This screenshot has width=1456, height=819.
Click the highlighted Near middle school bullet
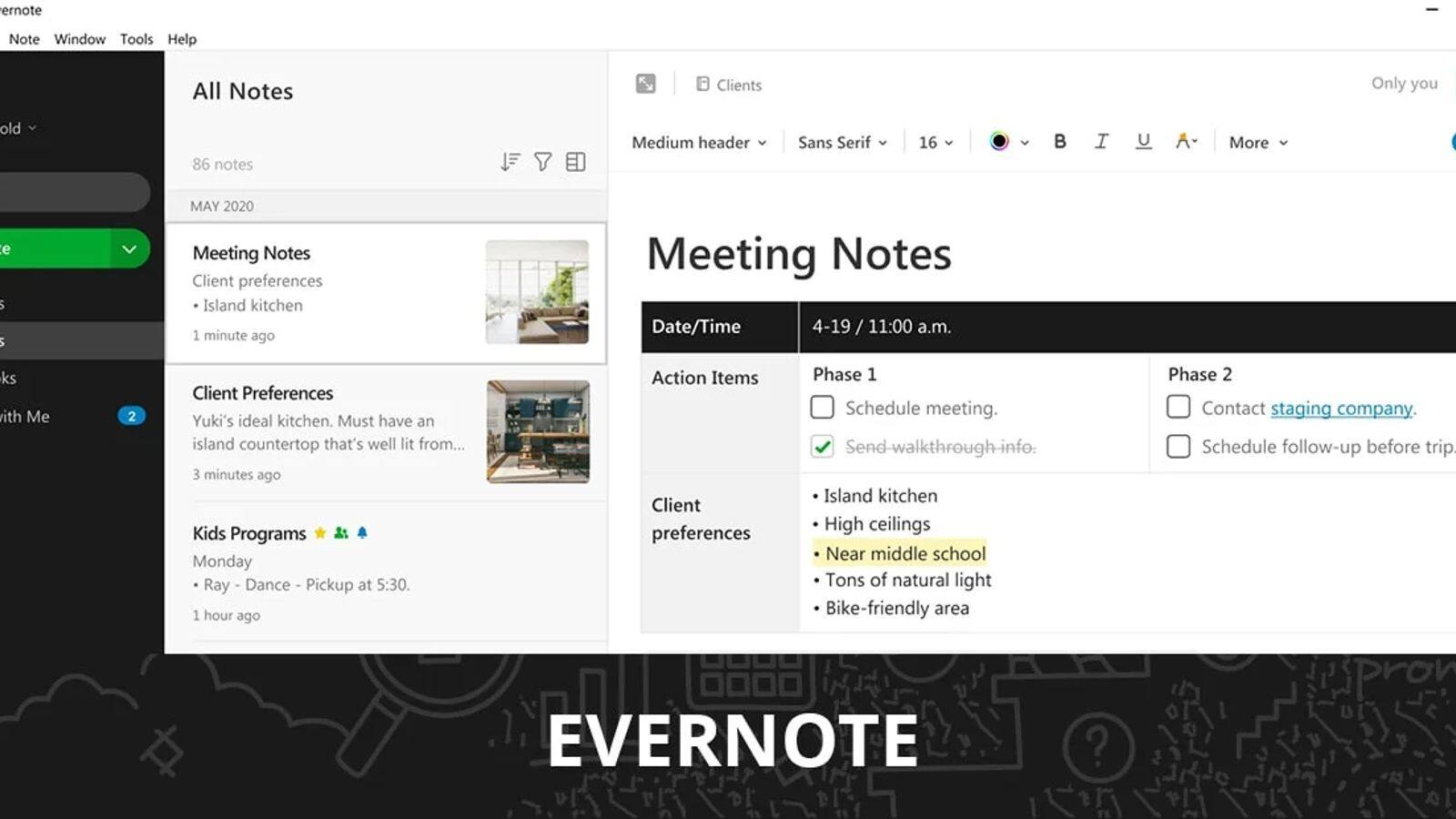tap(899, 553)
